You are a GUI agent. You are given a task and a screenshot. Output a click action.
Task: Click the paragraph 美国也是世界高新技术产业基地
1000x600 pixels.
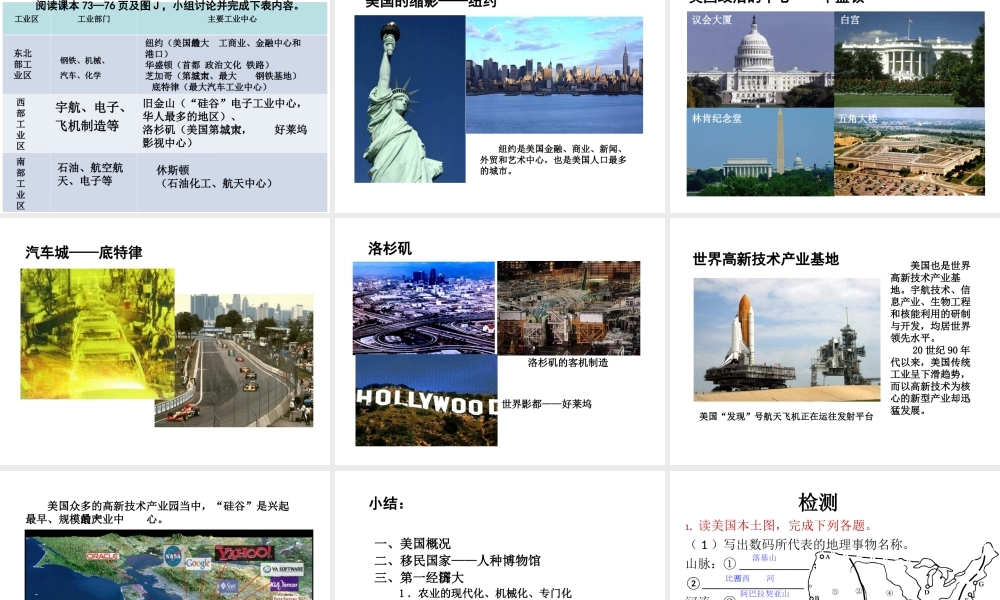[930, 302]
